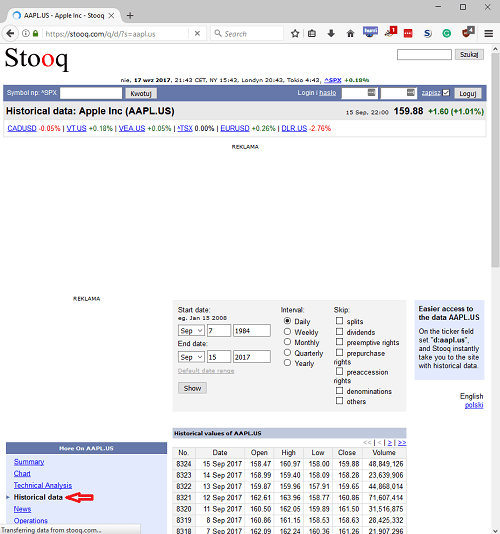500x534 pixels.
Task: Go to home page icon
Action: pos(350,33)
